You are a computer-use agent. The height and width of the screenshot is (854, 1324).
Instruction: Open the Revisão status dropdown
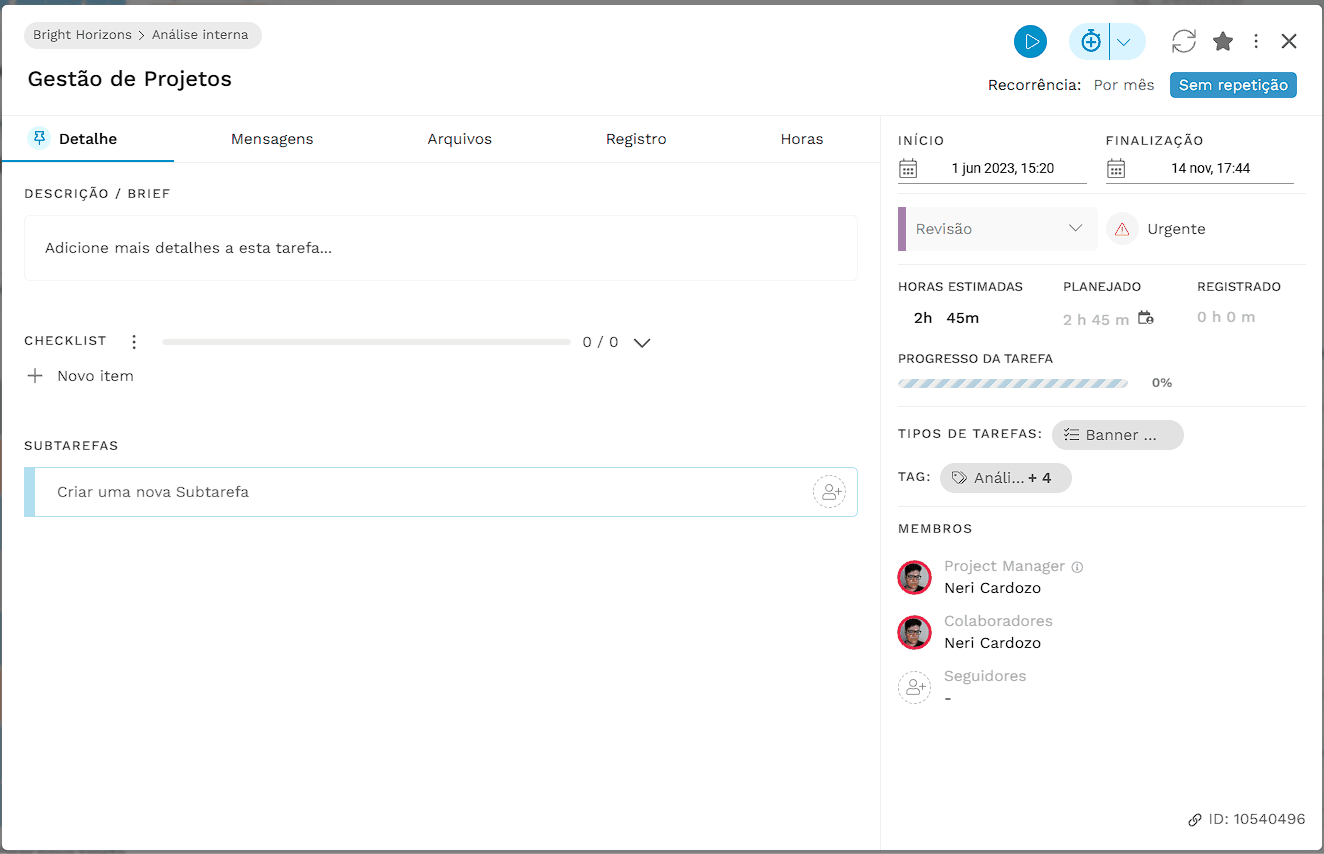(x=998, y=229)
